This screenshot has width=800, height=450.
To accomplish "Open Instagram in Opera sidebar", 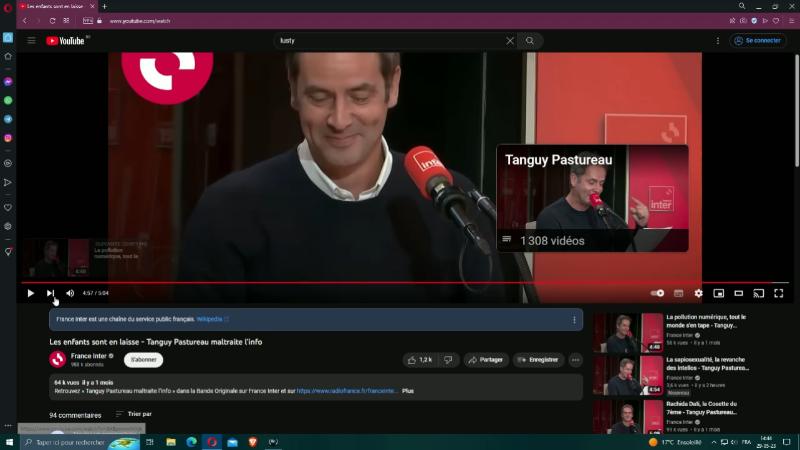I will (8, 138).
